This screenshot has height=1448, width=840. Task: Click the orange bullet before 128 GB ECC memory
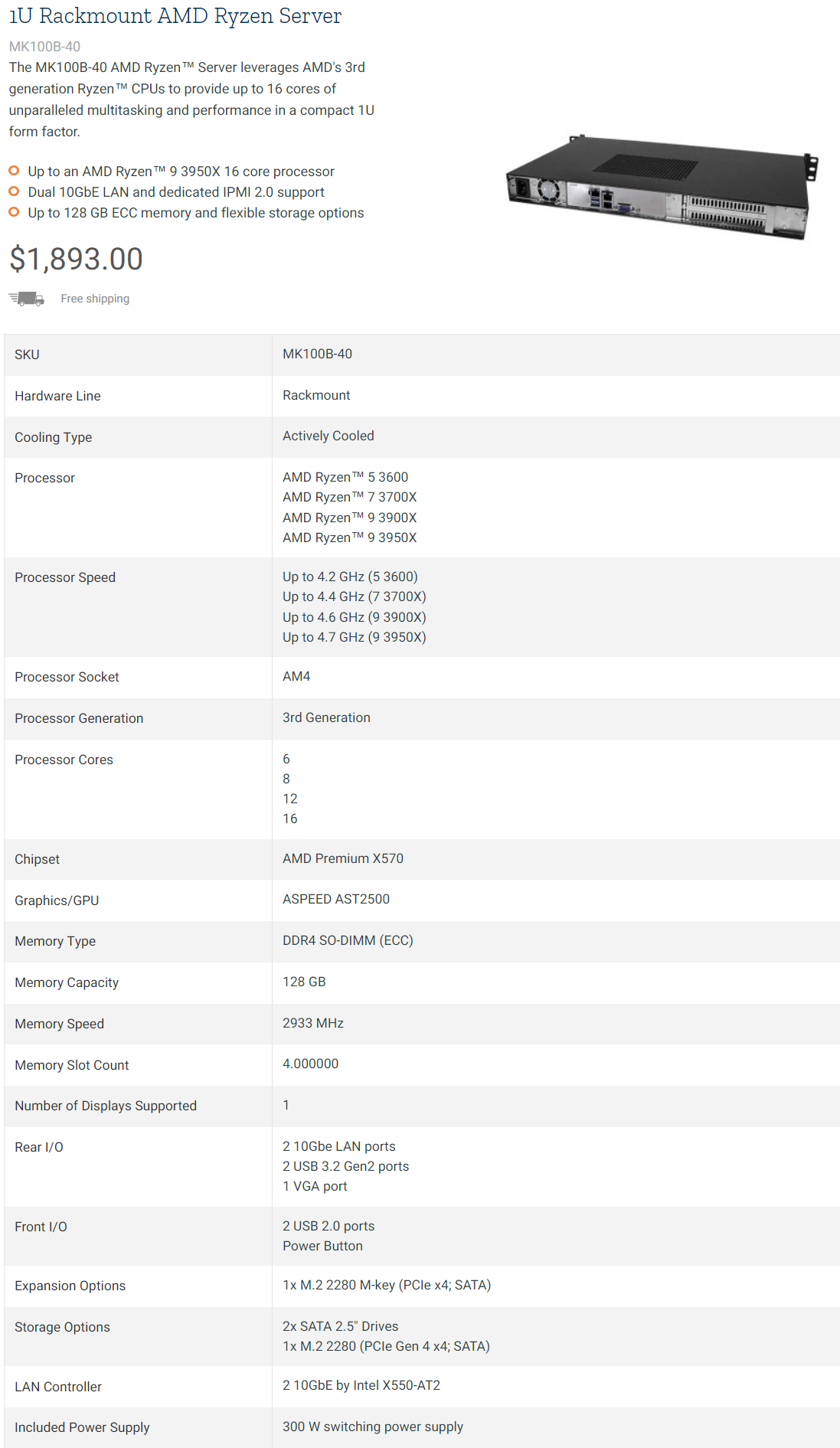[x=14, y=212]
